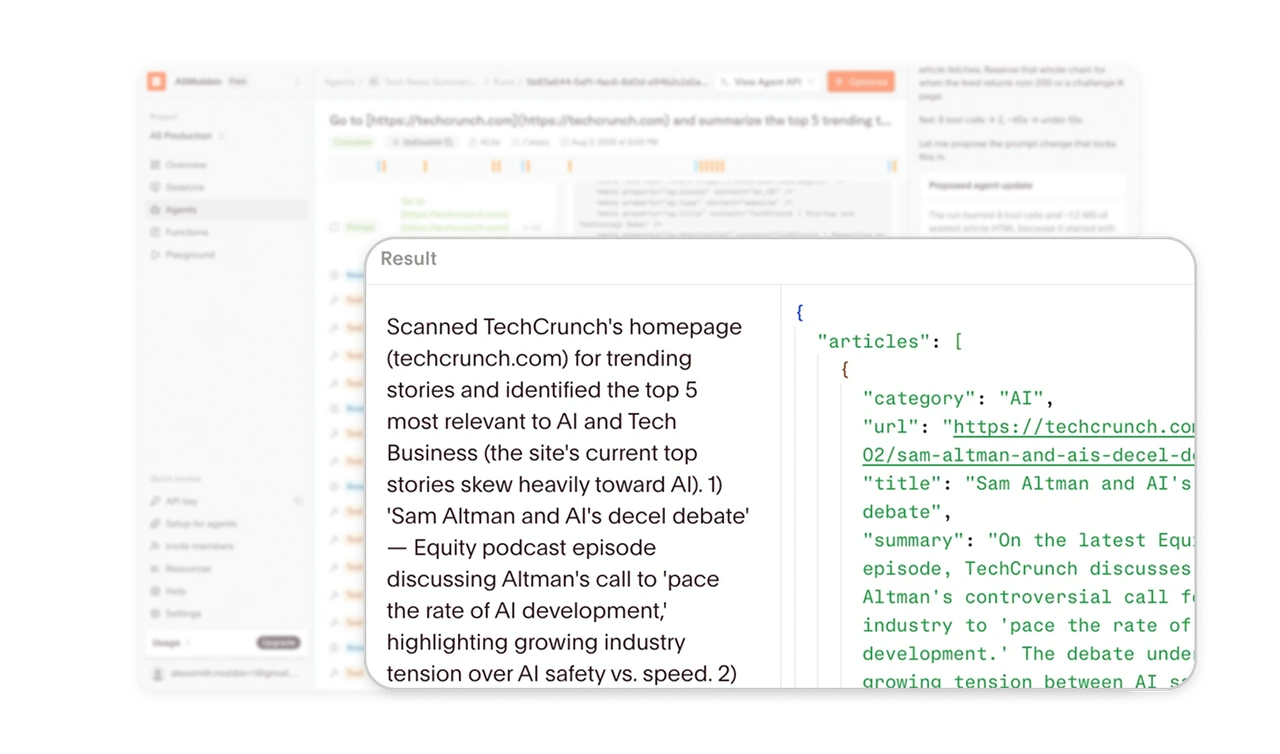Expand the Usage section in sidebar
The image size is (1280, 754).
tap(171, 643)
